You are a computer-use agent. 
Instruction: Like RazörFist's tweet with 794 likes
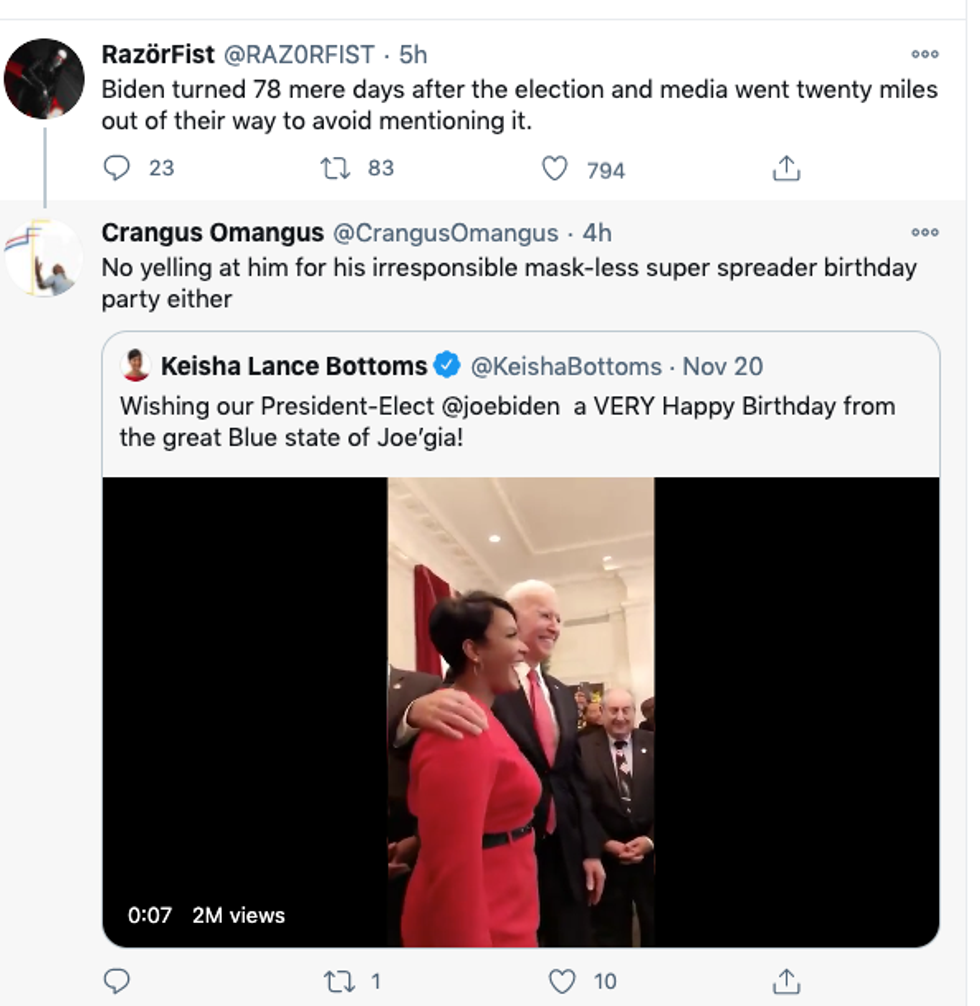(x=555, y=169)
